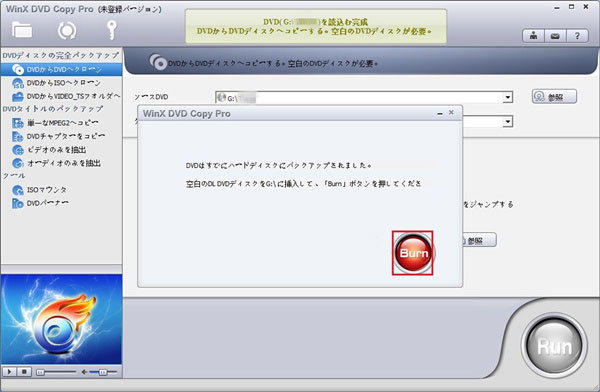Minimize the main application window
The height and width of the screenshot is (392, 600).
click(557, 8)
